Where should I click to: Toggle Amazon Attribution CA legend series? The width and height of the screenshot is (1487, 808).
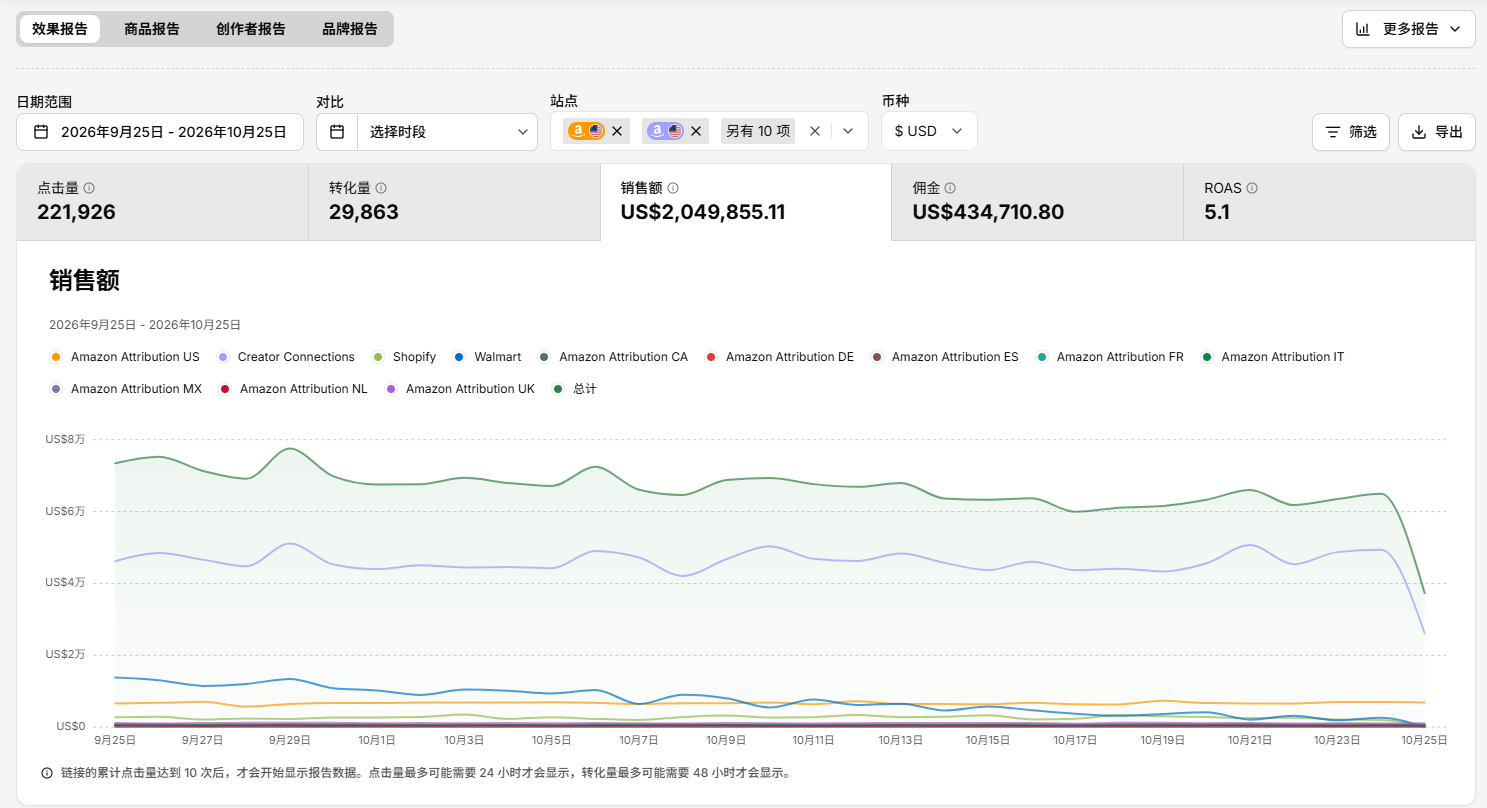pos(613,357)
